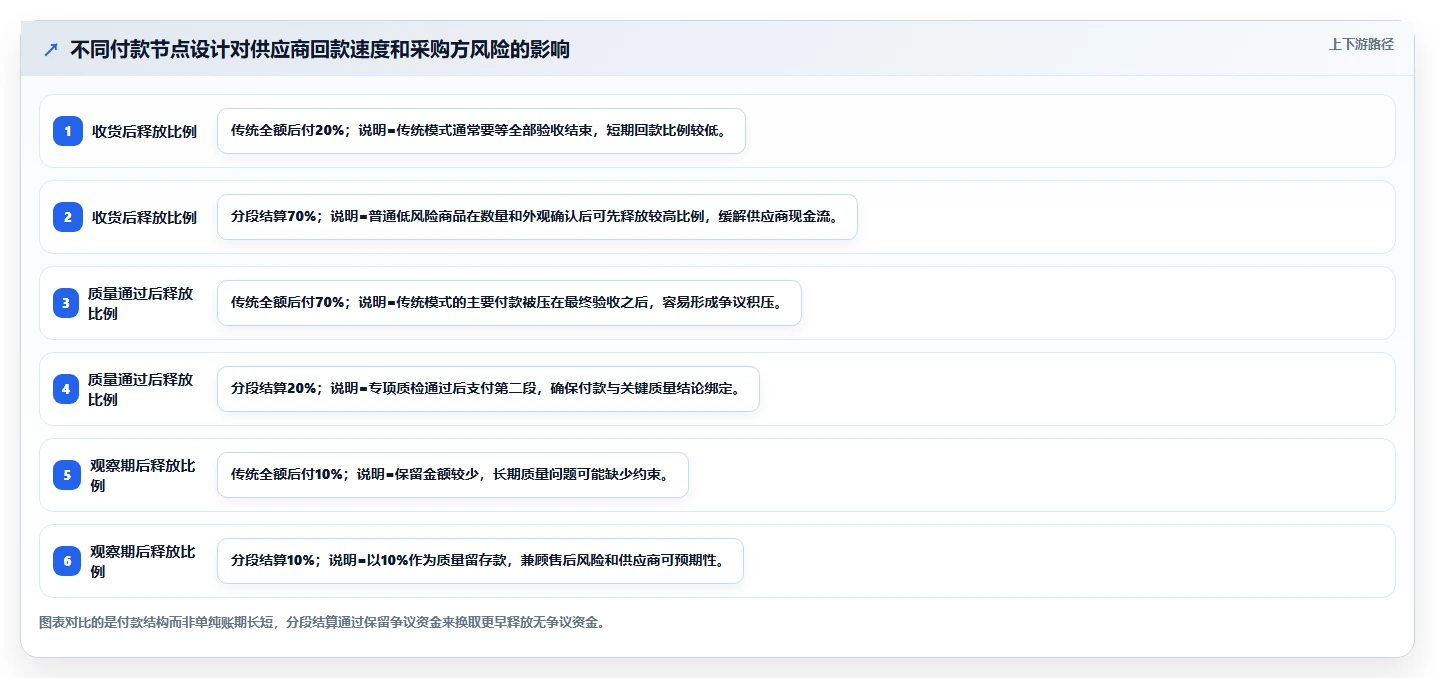Select the blue number 3 badge
Image resolution: width=1435 pixels, height=678 pixels.
tap(67, 303)
